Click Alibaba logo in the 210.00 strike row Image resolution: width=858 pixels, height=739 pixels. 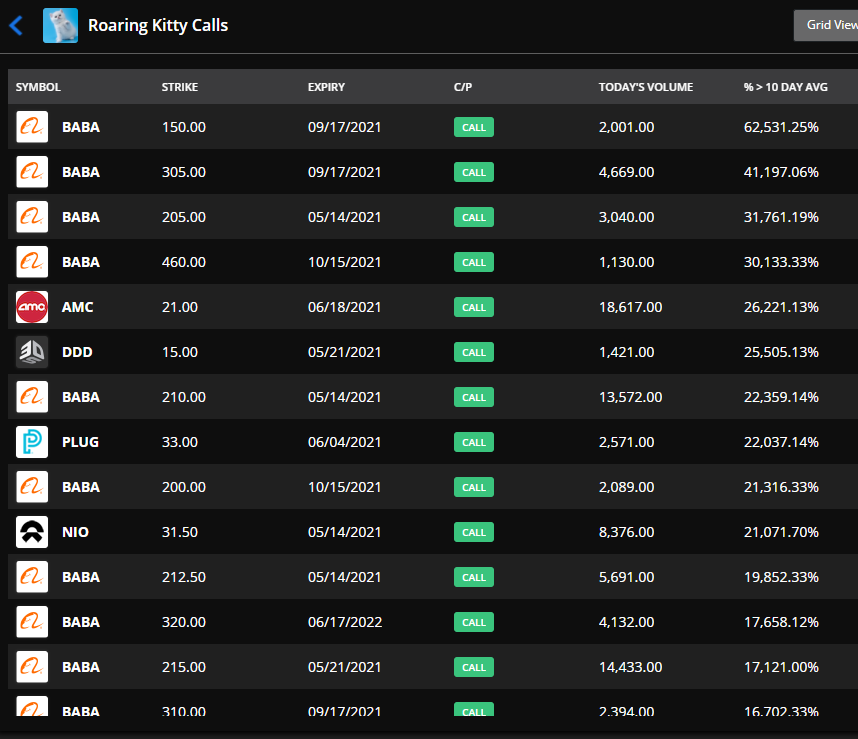point(32,397)
